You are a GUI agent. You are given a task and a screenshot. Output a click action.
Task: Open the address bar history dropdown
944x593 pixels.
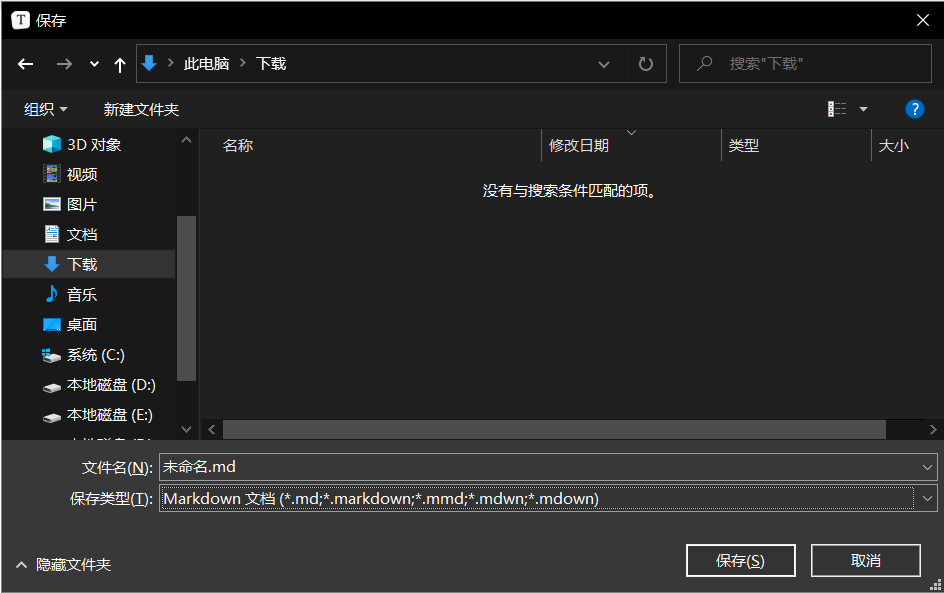[604, 64]
